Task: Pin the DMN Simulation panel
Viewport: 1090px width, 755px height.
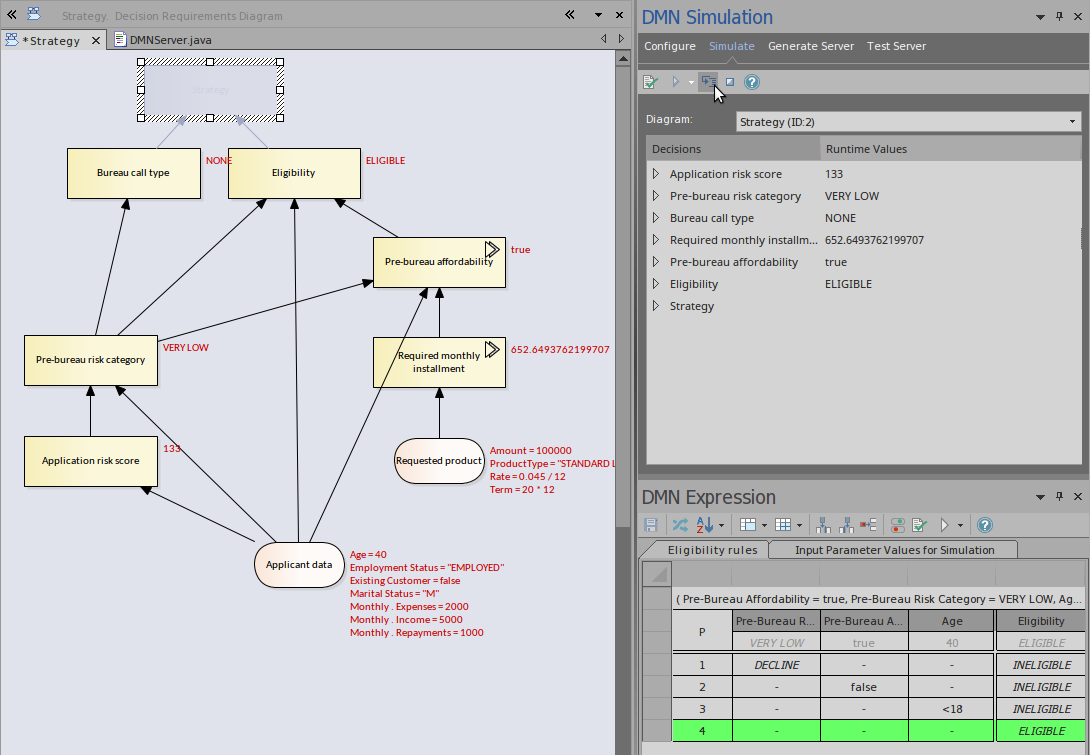Action: click(1059, 17)
